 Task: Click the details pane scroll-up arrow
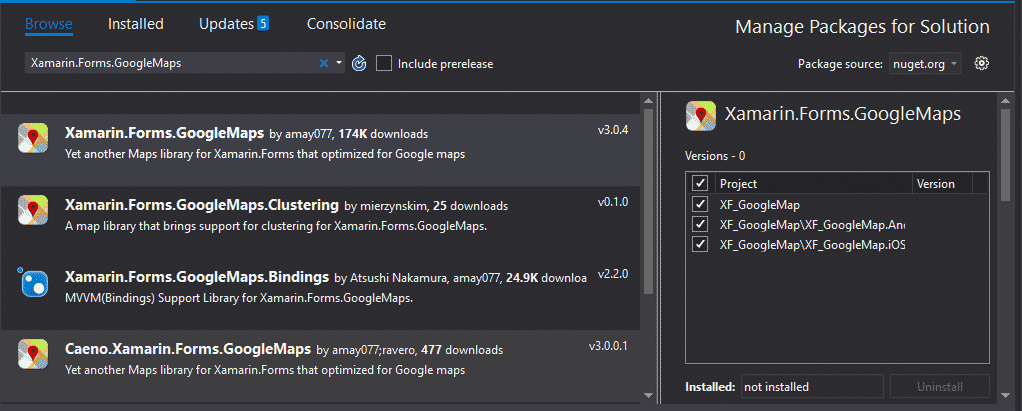tap(1006, 101)
